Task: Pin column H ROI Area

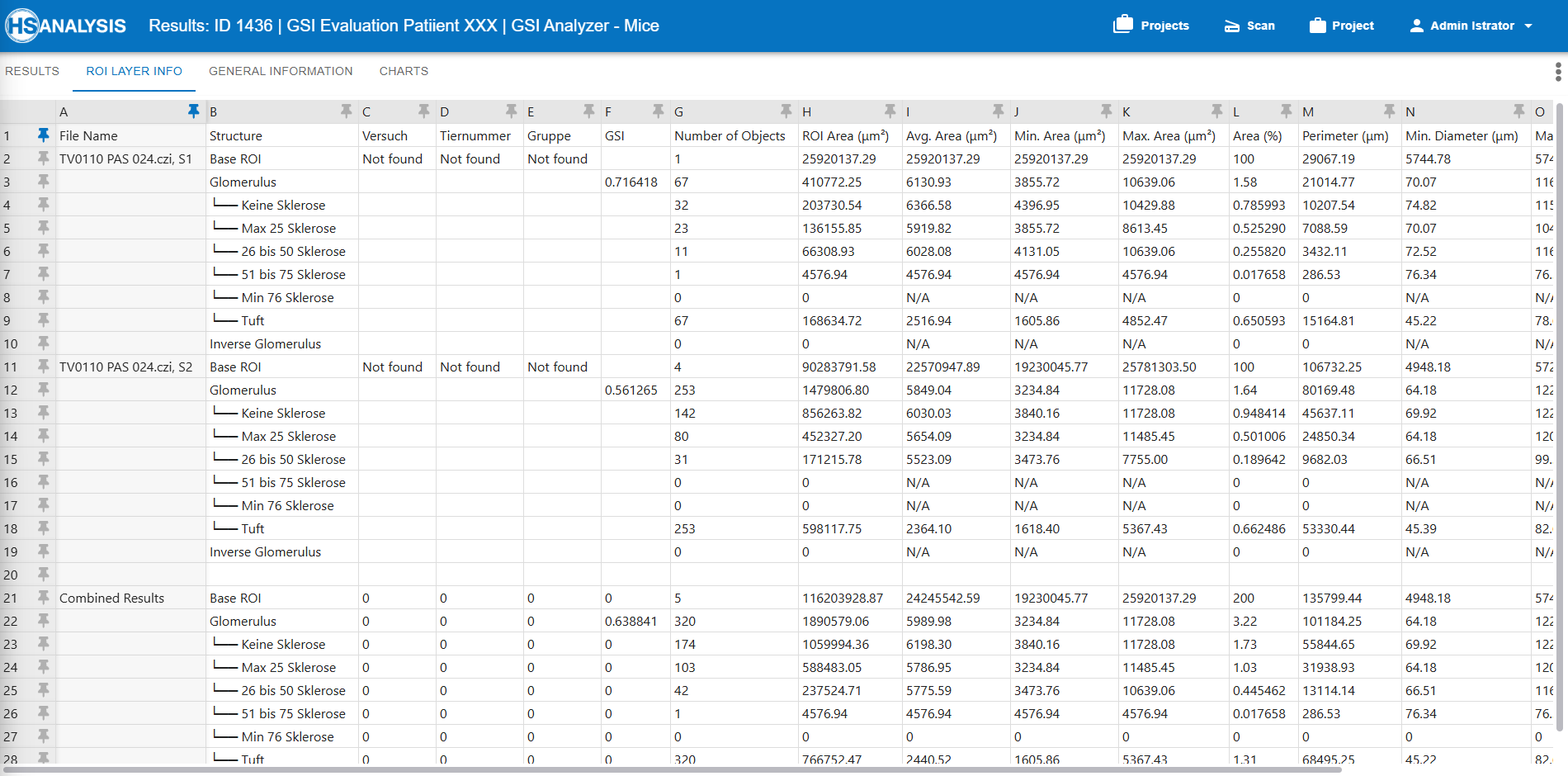Action: click(890, 111)
